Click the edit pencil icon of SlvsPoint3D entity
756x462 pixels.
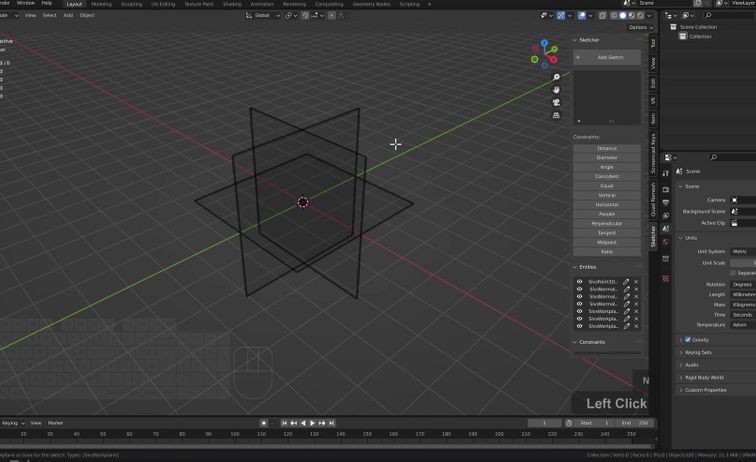pos(627,282)
